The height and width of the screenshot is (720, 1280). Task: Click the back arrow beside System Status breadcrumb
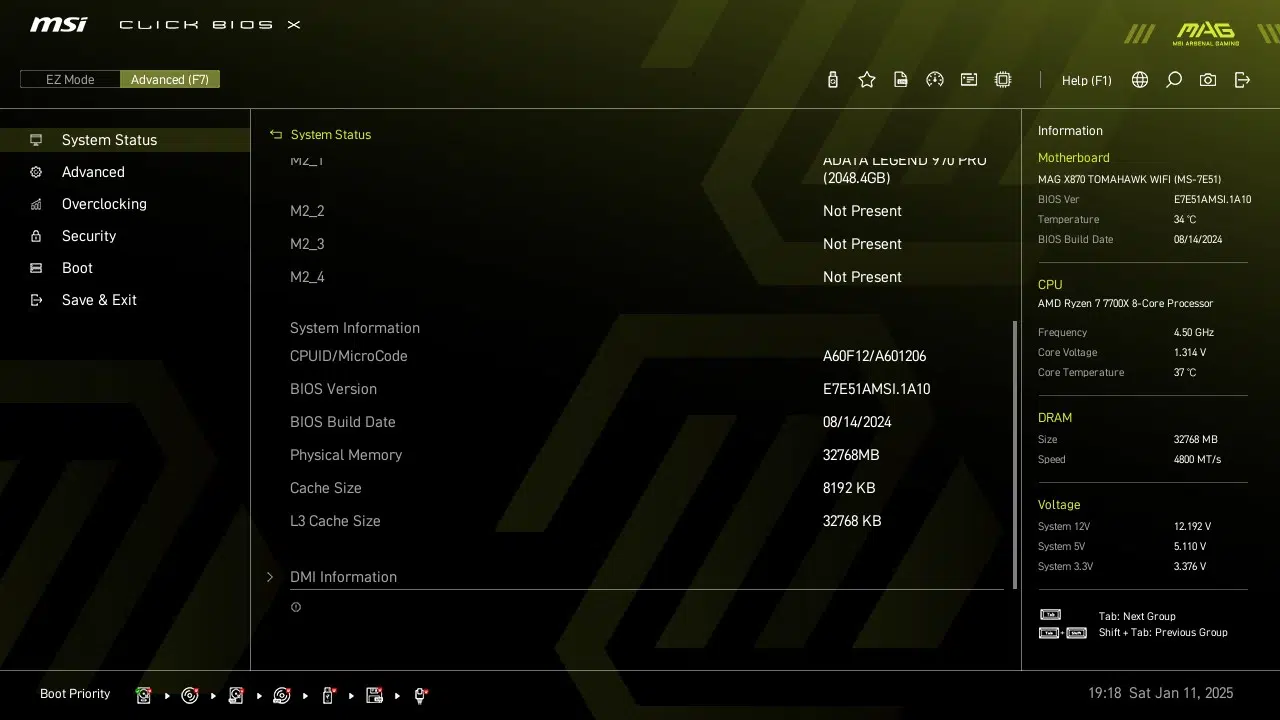(x=276, y=134)
